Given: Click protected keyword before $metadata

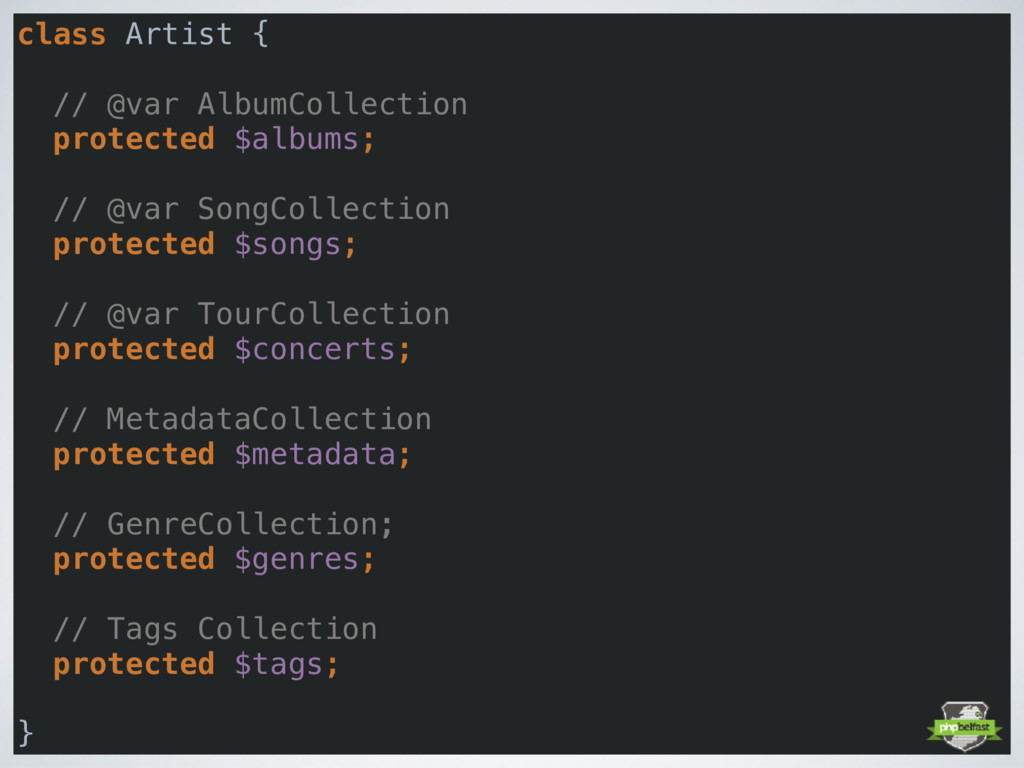Looking at the screenshot, I should tap(134, 455).
